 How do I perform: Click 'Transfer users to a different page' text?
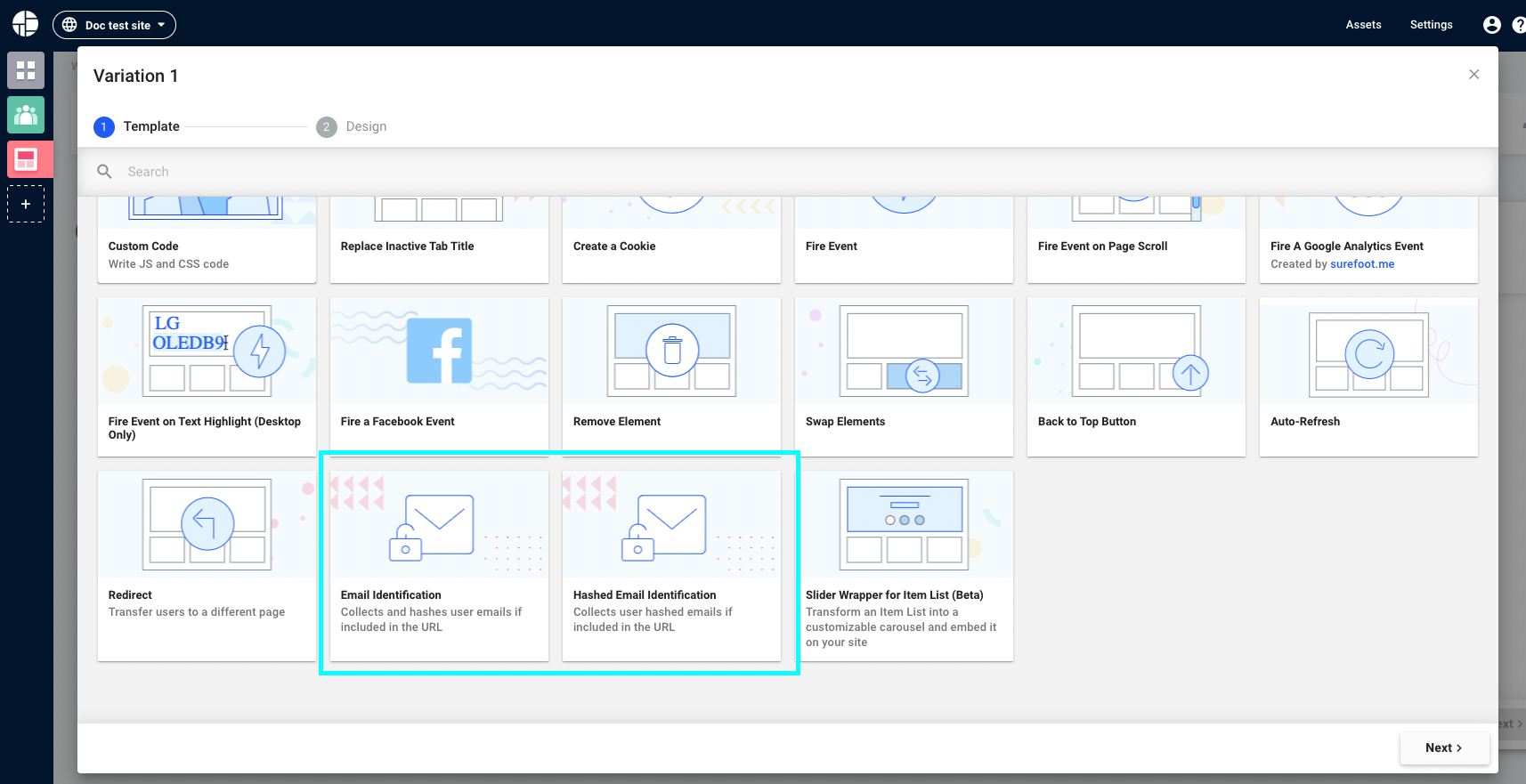pyautogui.click(x=197, y=612)
